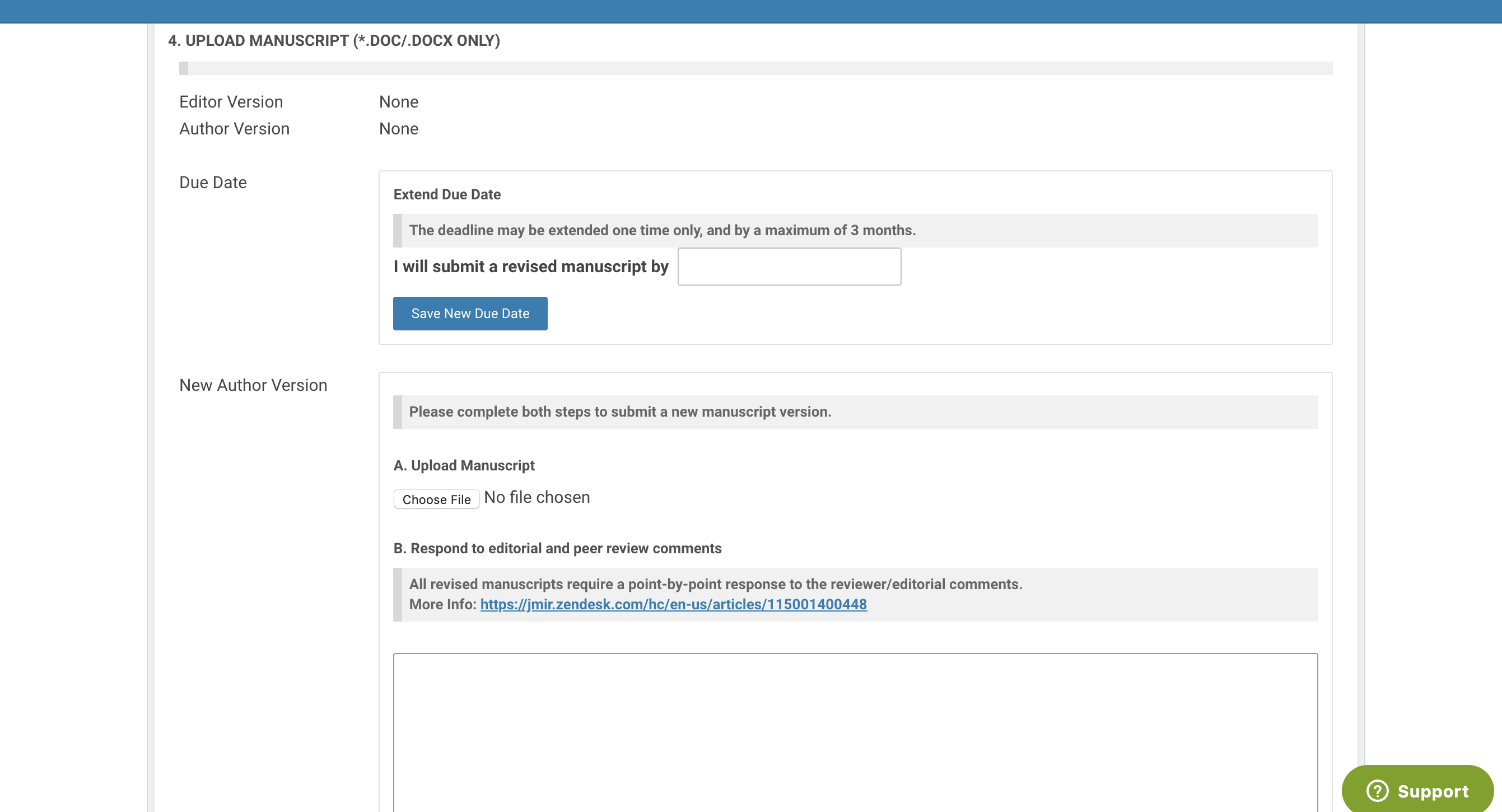Focus the revised manuscript date field
The height and width of the screenshot is (812, 1502).
pyautogui.click(x=789, y=267)
